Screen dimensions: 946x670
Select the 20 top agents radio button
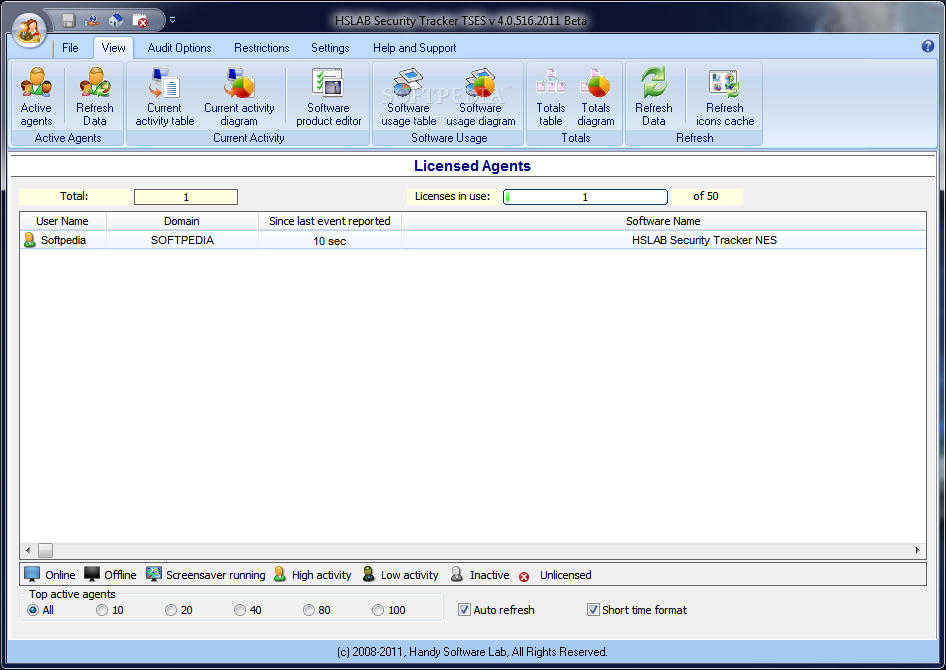(x=171, y=610)
